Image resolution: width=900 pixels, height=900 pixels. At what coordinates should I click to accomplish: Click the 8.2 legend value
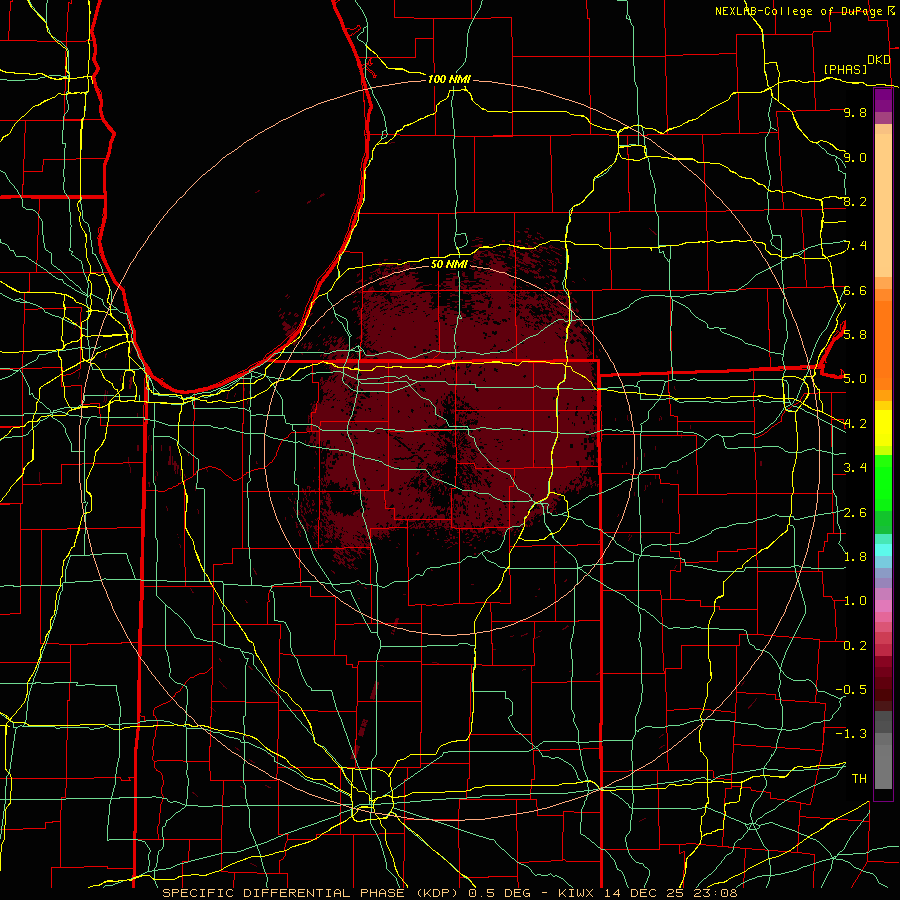(x=855, y=201)
